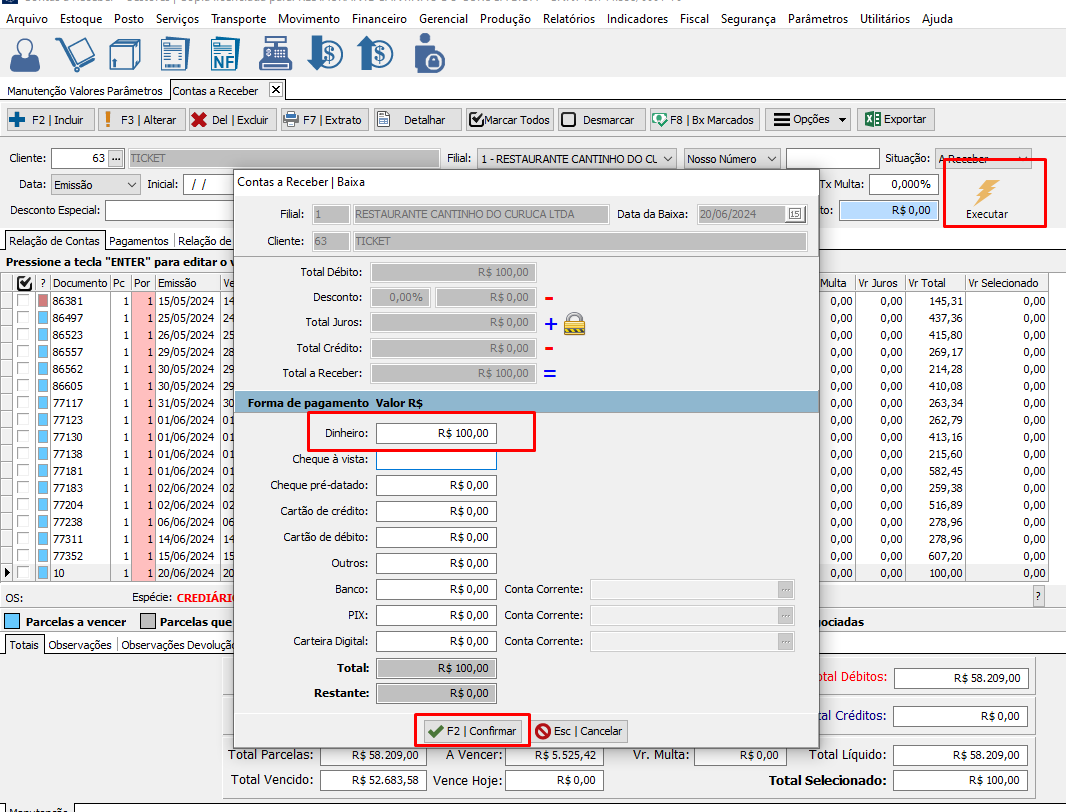Open the Financeiro menu

(378, 19)
